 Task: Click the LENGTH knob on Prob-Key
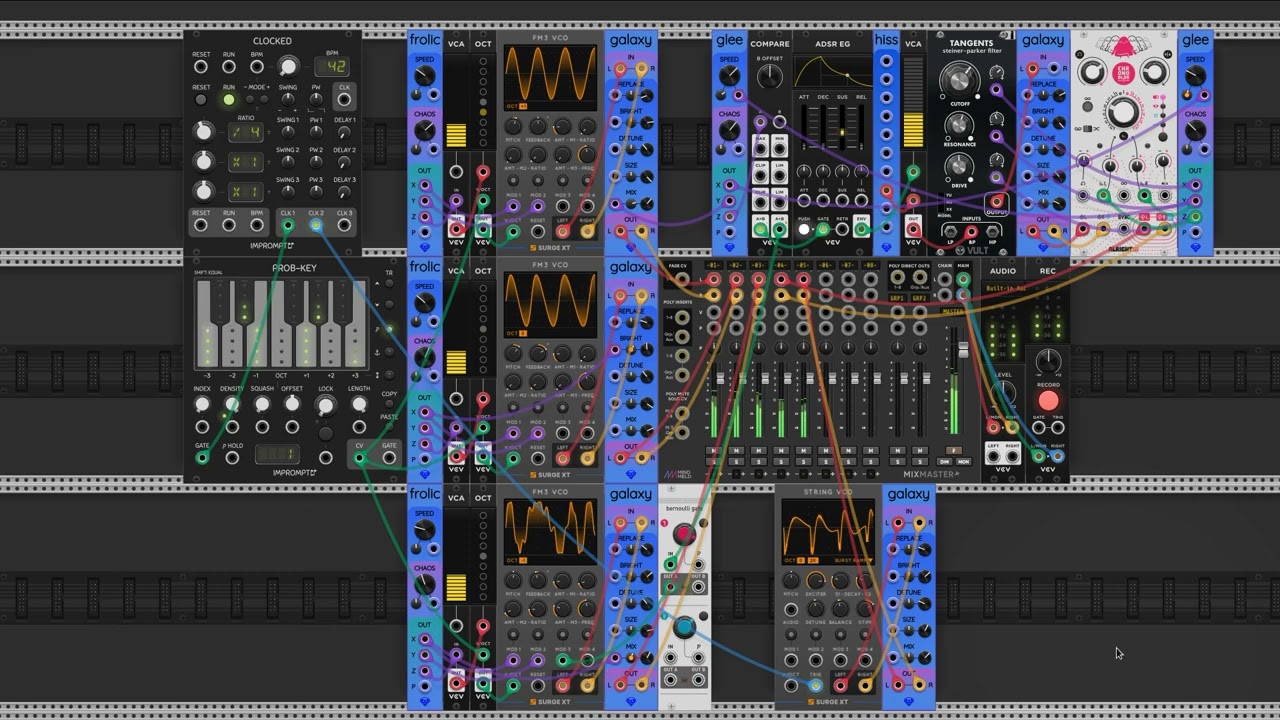358,404
